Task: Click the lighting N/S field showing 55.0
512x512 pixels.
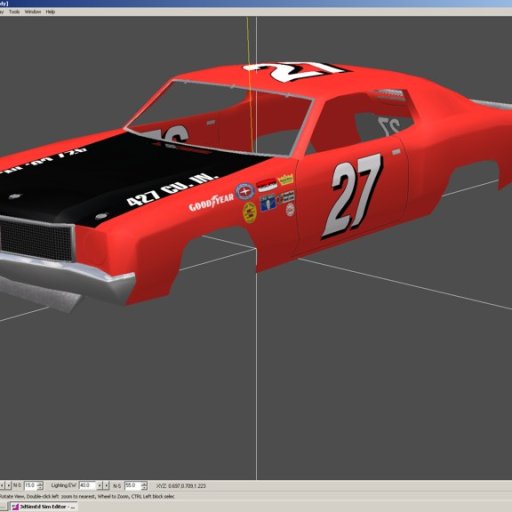Action: 133,485
